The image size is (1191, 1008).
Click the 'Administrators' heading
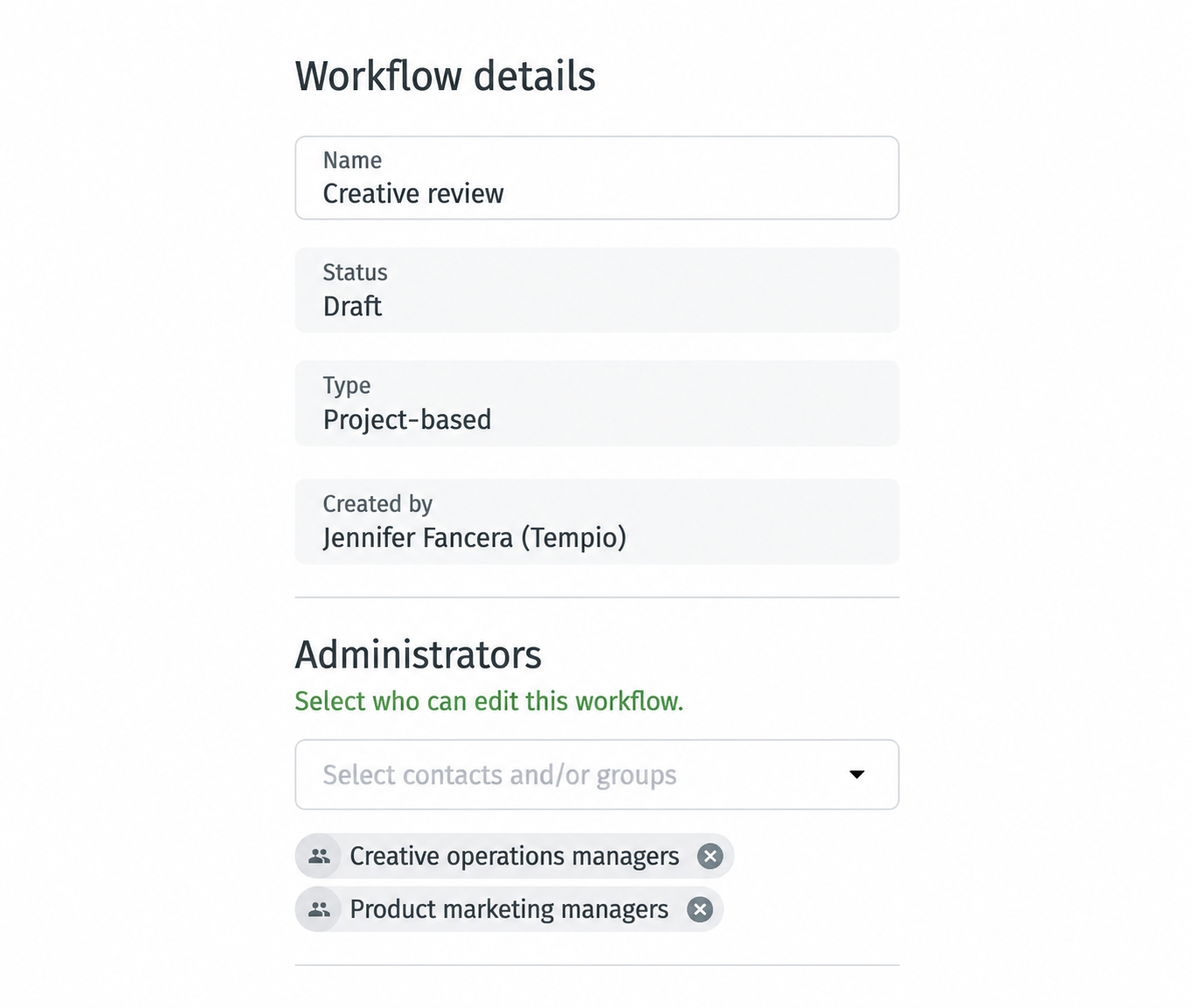coord(418,655)
